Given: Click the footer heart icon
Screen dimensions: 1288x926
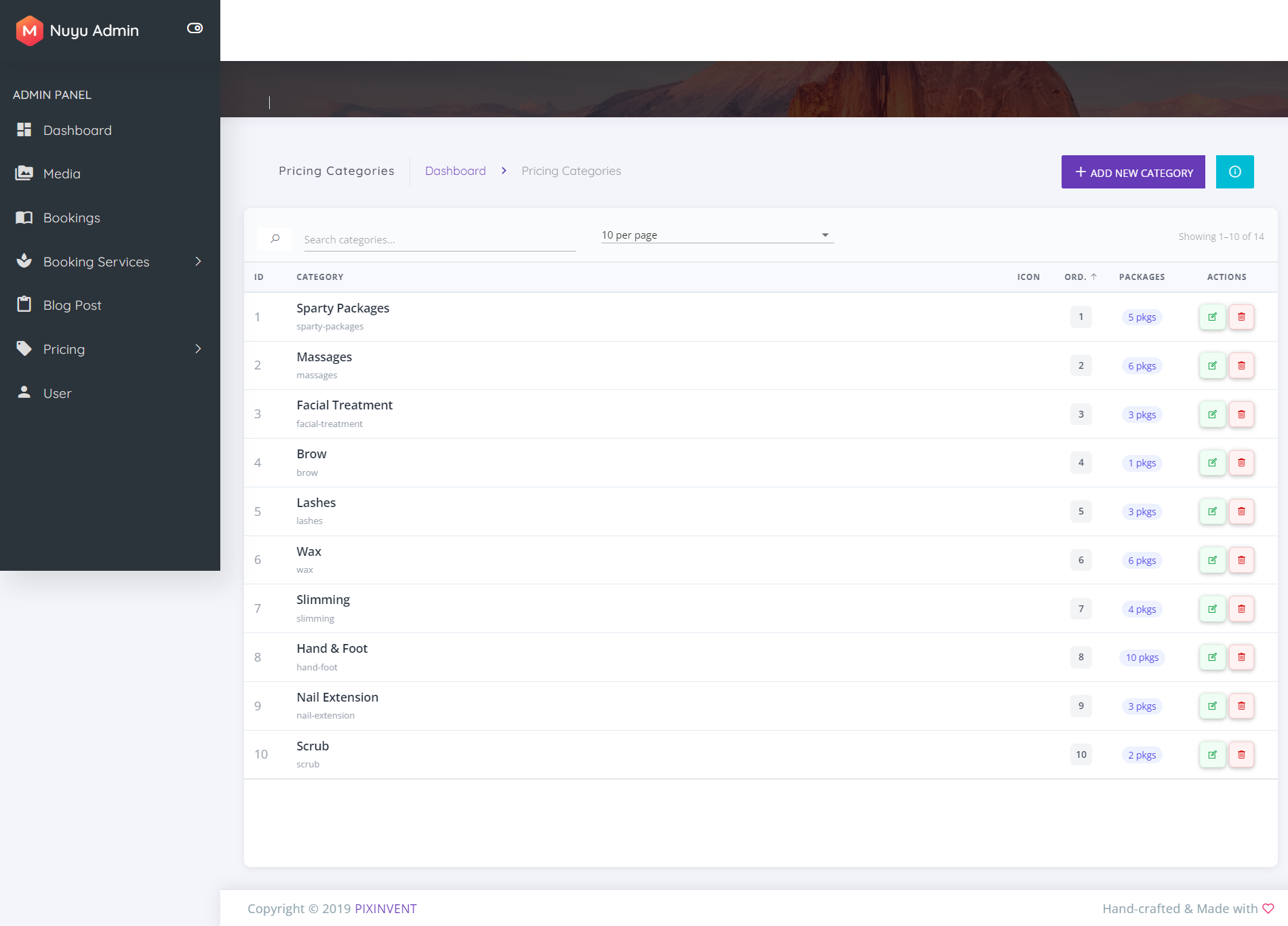Looking at the screenshot, I should coord(1268,908).
